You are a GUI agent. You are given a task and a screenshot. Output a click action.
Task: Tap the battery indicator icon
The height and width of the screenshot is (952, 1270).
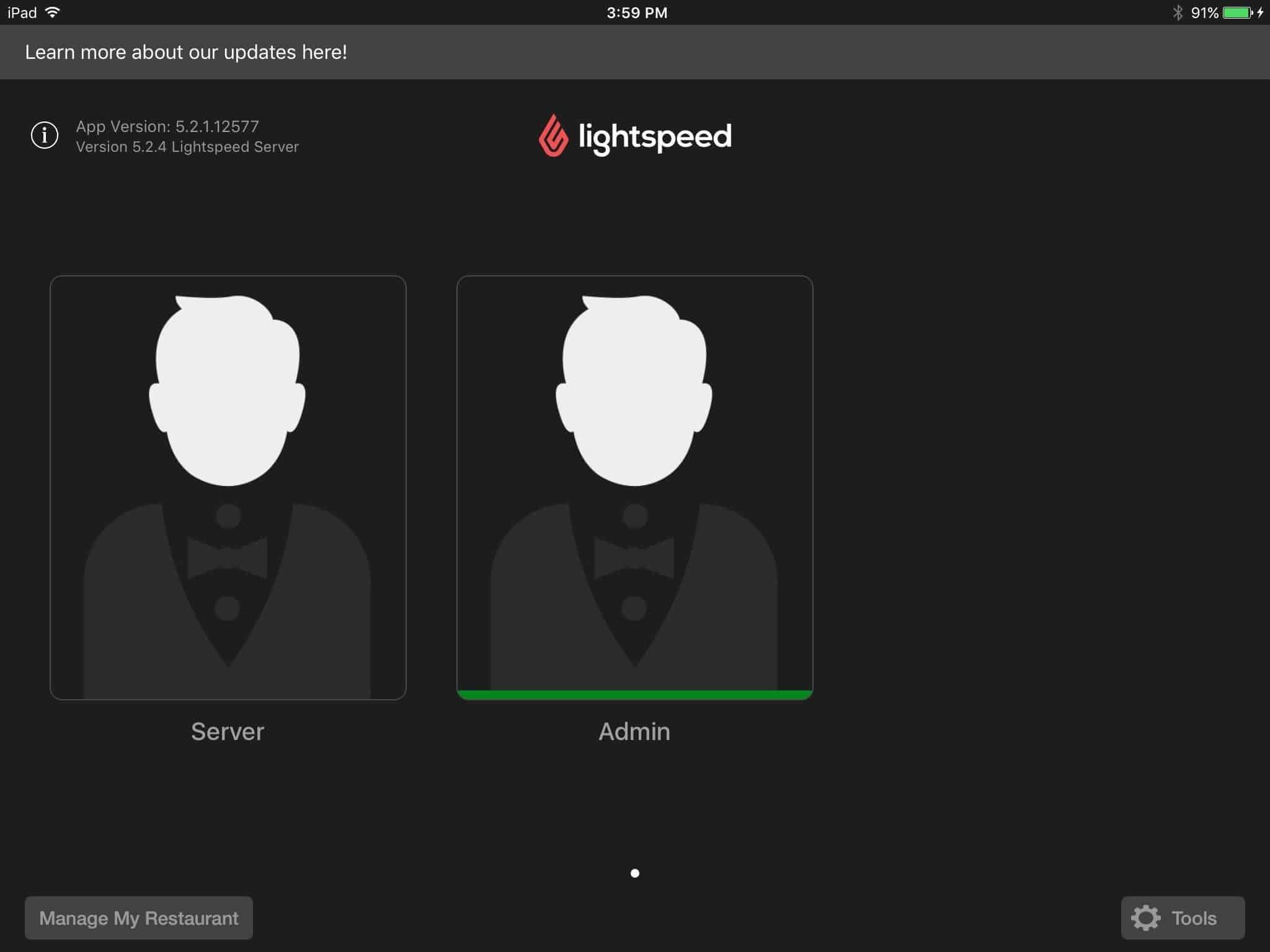point(1238,12)
